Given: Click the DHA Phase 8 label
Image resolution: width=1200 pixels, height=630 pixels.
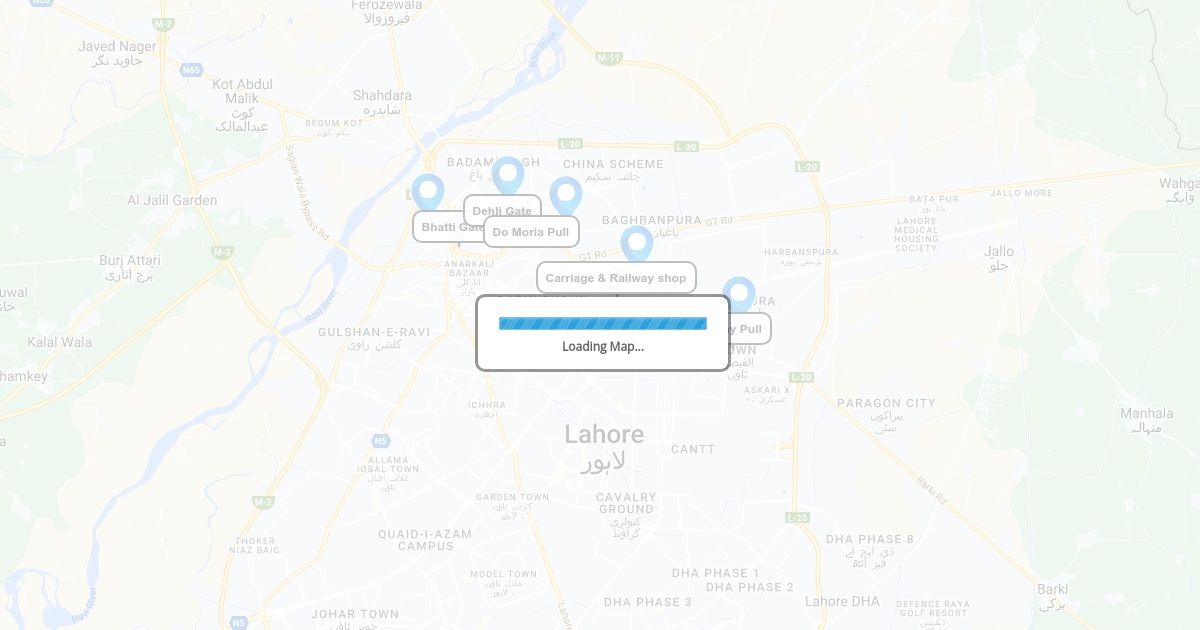Looking at the screenshot, I should (869, 539).
